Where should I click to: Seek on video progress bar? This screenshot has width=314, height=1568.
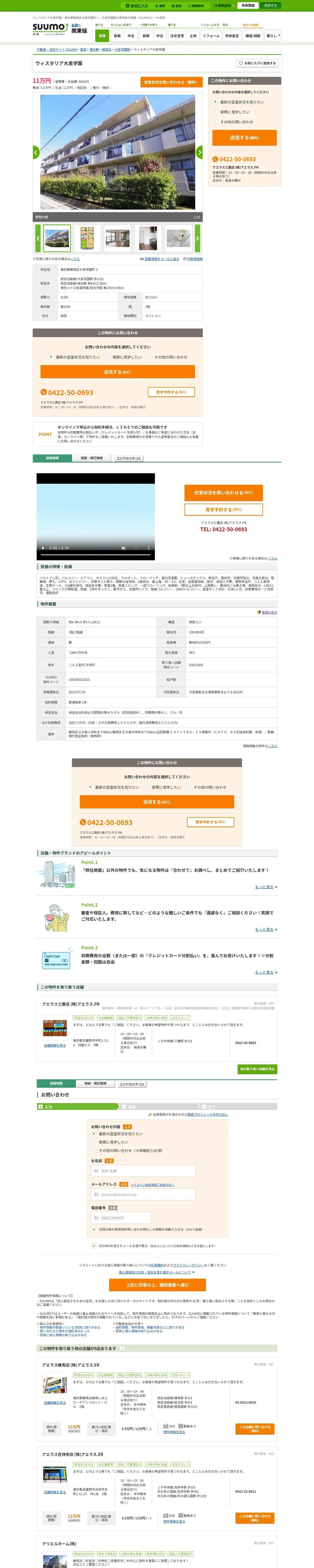tap(96, 555)
